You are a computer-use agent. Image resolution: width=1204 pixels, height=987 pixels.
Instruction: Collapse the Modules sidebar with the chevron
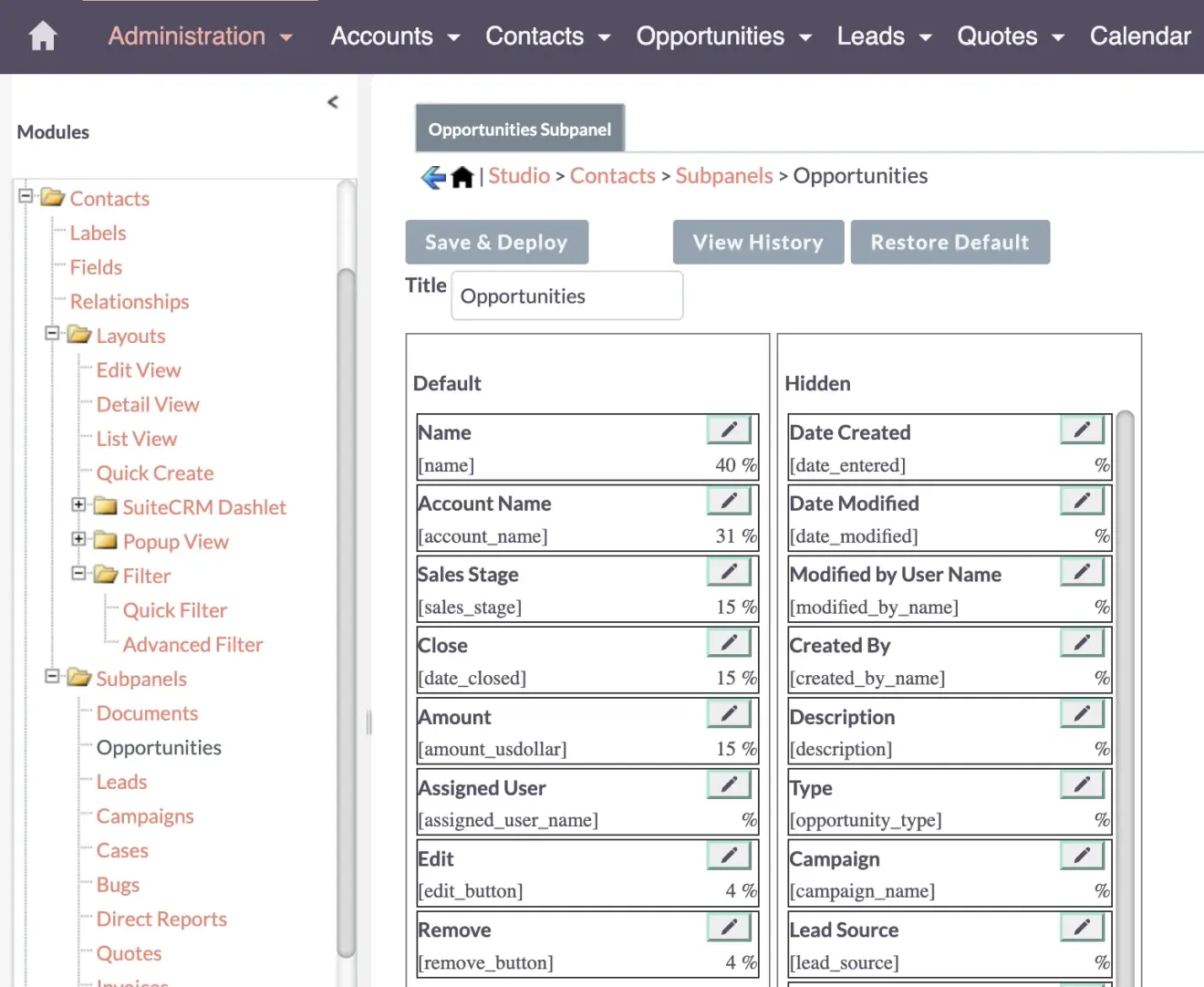[333, 102]
